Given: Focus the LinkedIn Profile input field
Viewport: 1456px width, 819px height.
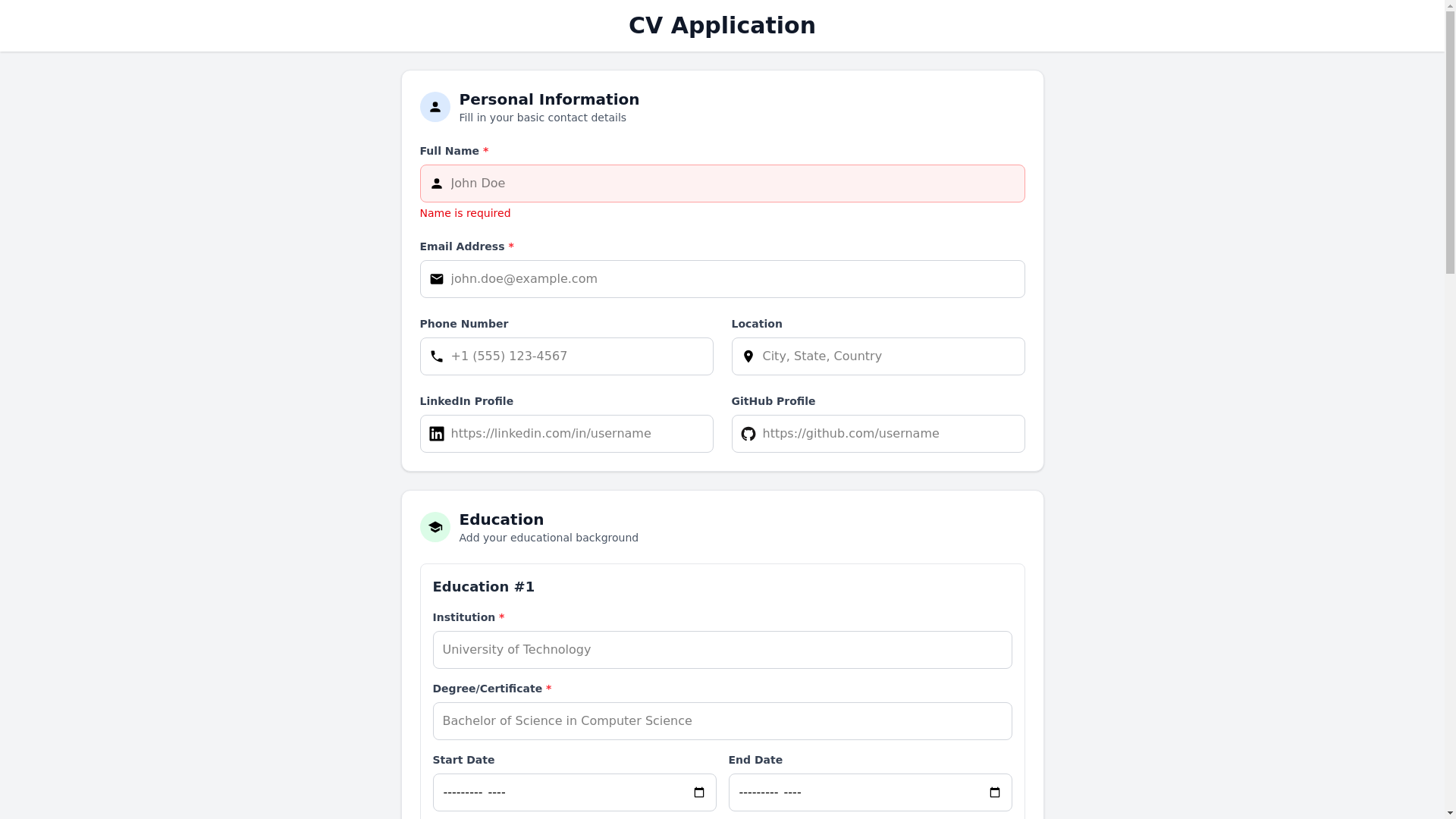Looking at the screenshot, I should click(x=566, y=434).
